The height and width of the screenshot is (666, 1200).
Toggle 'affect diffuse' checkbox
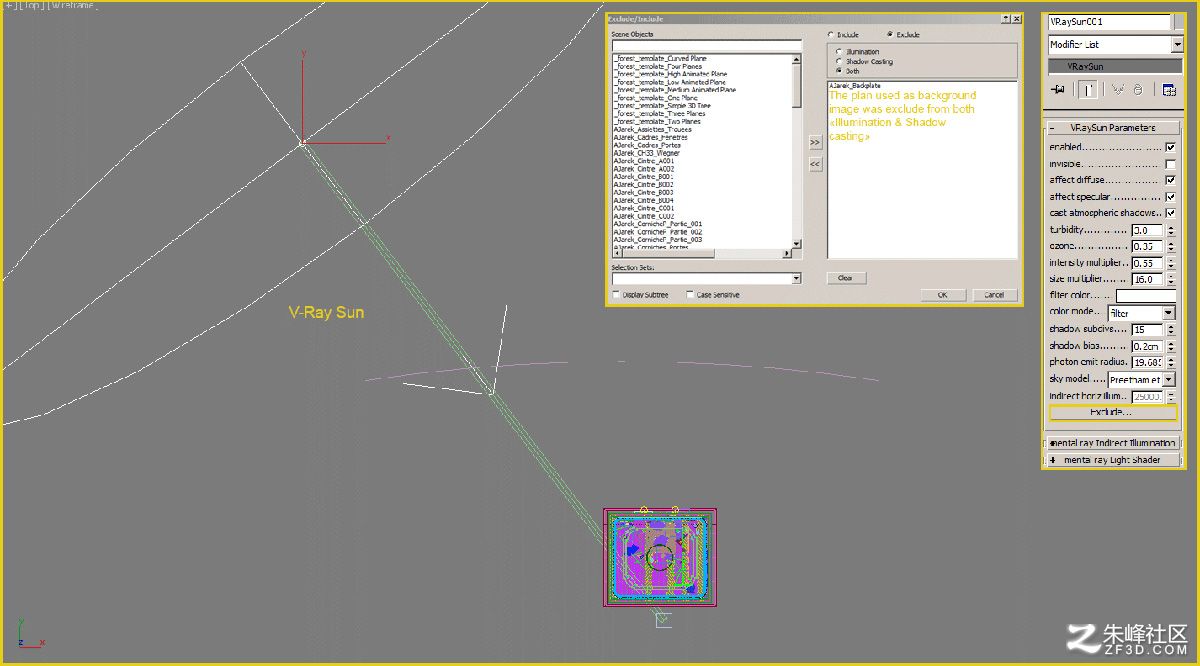pyautogui.click(x=1170, y=180)
